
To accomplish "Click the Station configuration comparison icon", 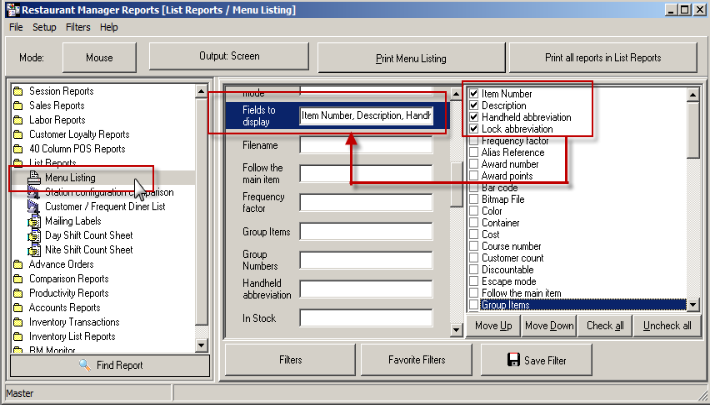I will point(34,192).
